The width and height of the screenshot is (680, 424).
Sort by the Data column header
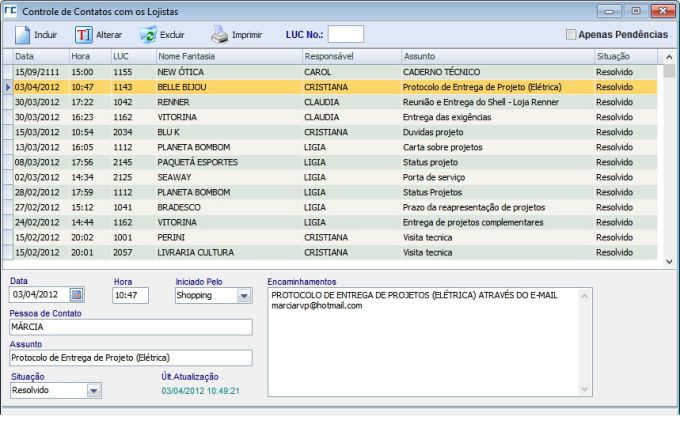coord(41,56)
